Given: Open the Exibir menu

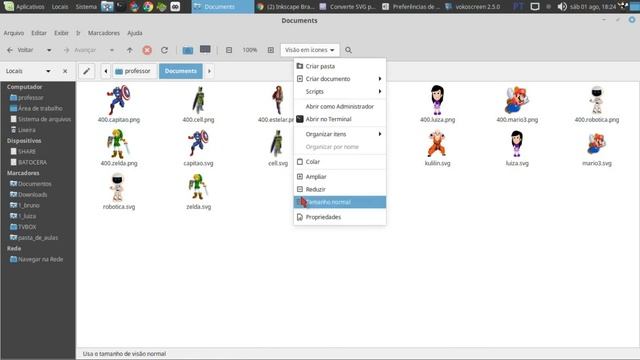Looking at the screenshot, I should pos(61,33).
